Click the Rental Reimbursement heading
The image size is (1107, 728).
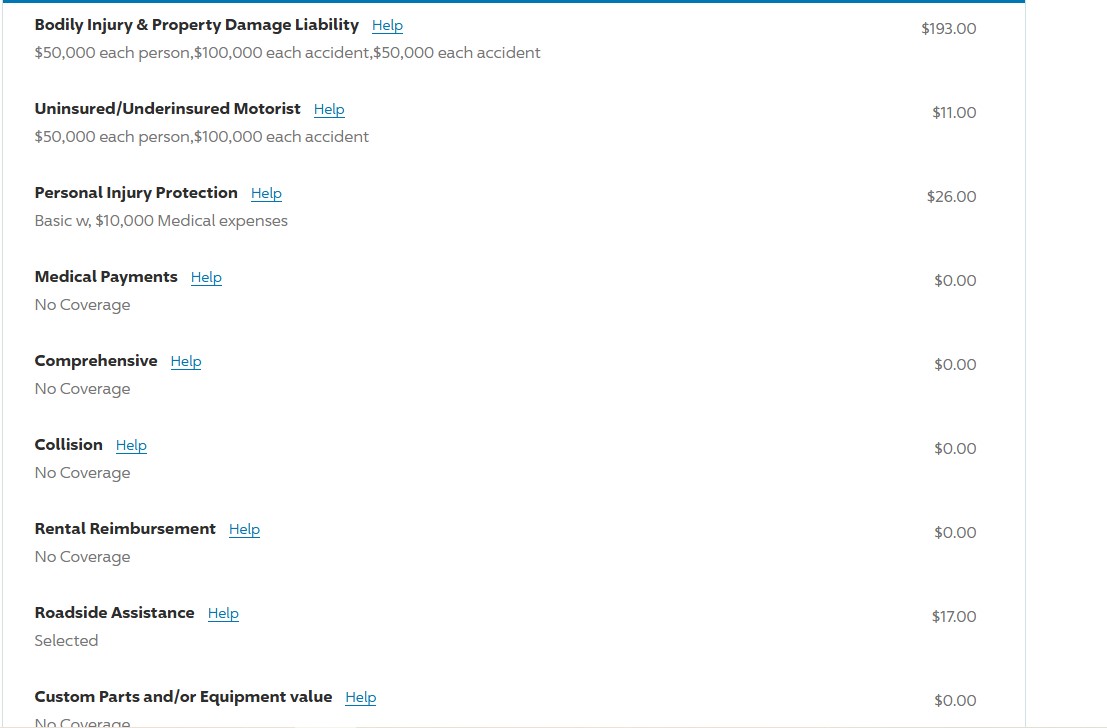pyautogui.click(x=125, y=529)
